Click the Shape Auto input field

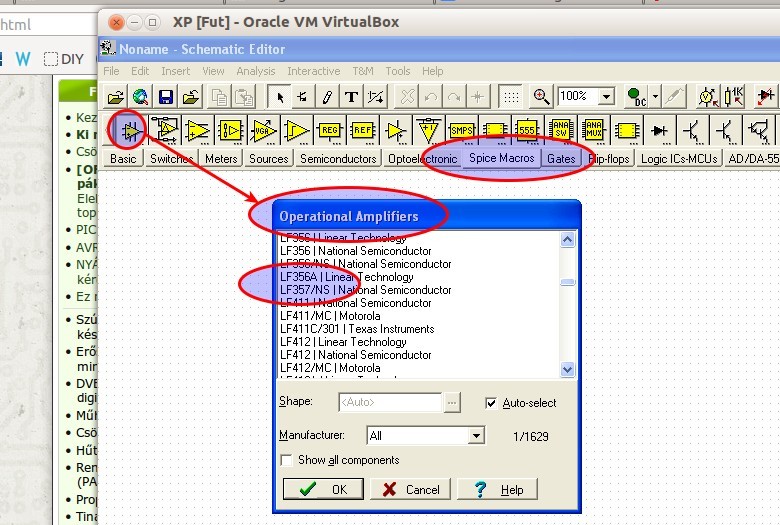point(390,402)
